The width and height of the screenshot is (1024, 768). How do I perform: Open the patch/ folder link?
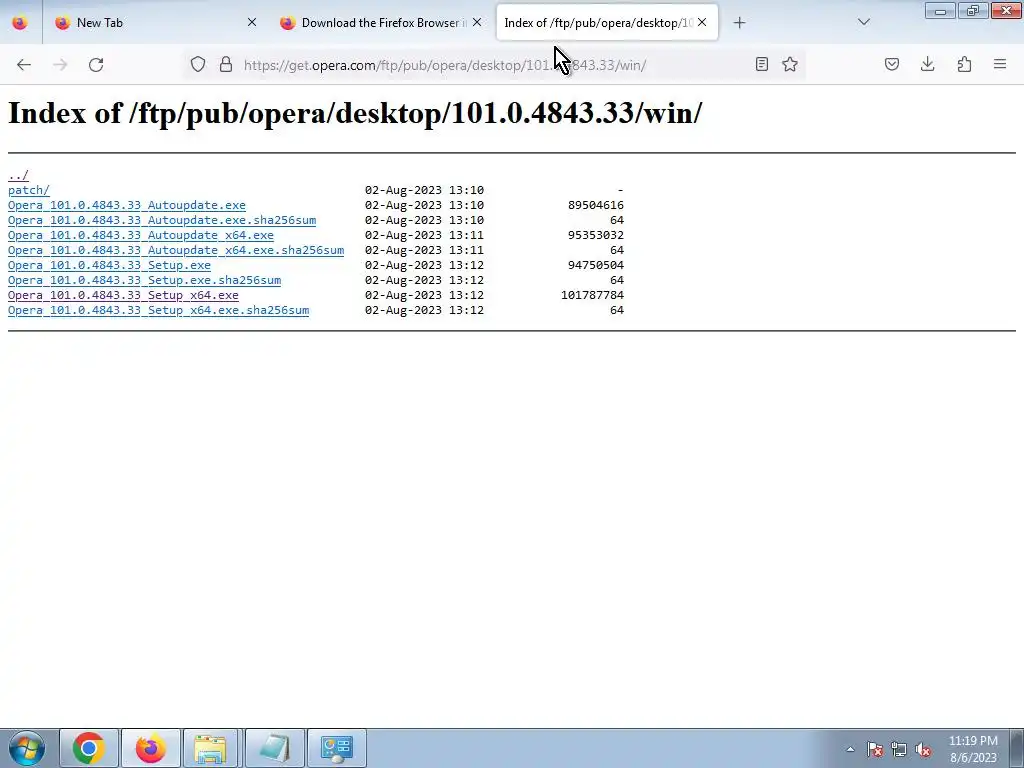[x=29, y=190]
